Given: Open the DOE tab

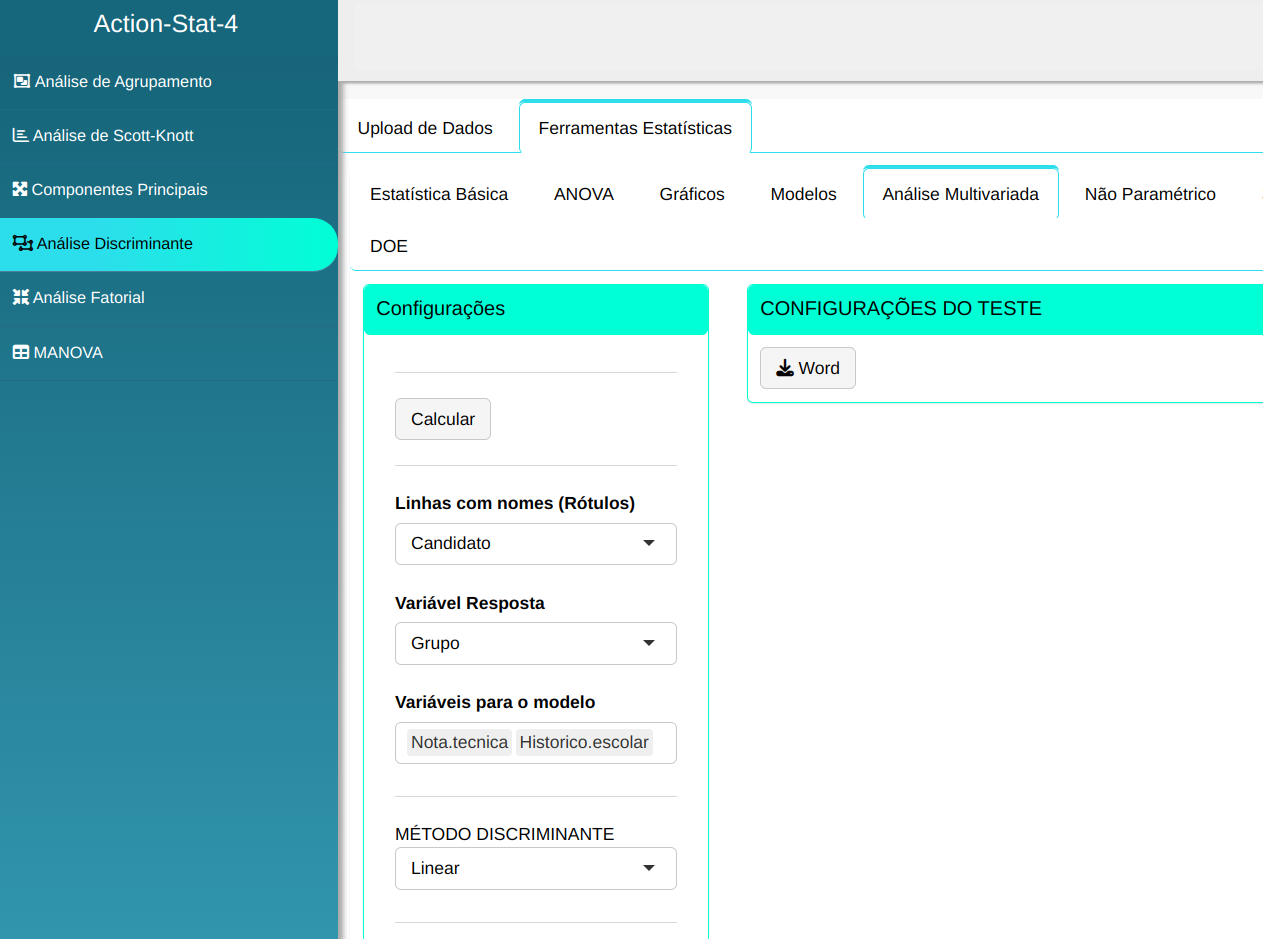Looking at the screenshot, I should pos(389,246).
